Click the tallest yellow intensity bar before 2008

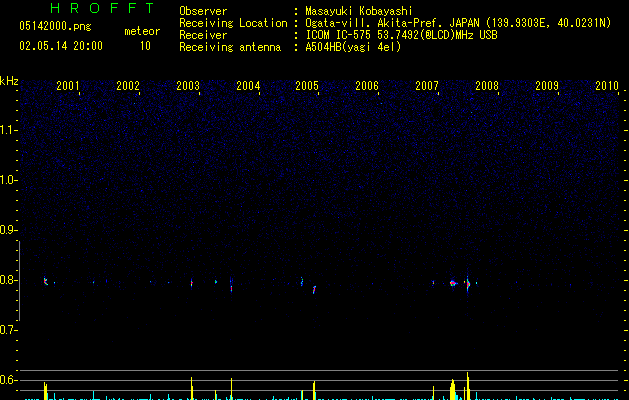coord(467,386)
